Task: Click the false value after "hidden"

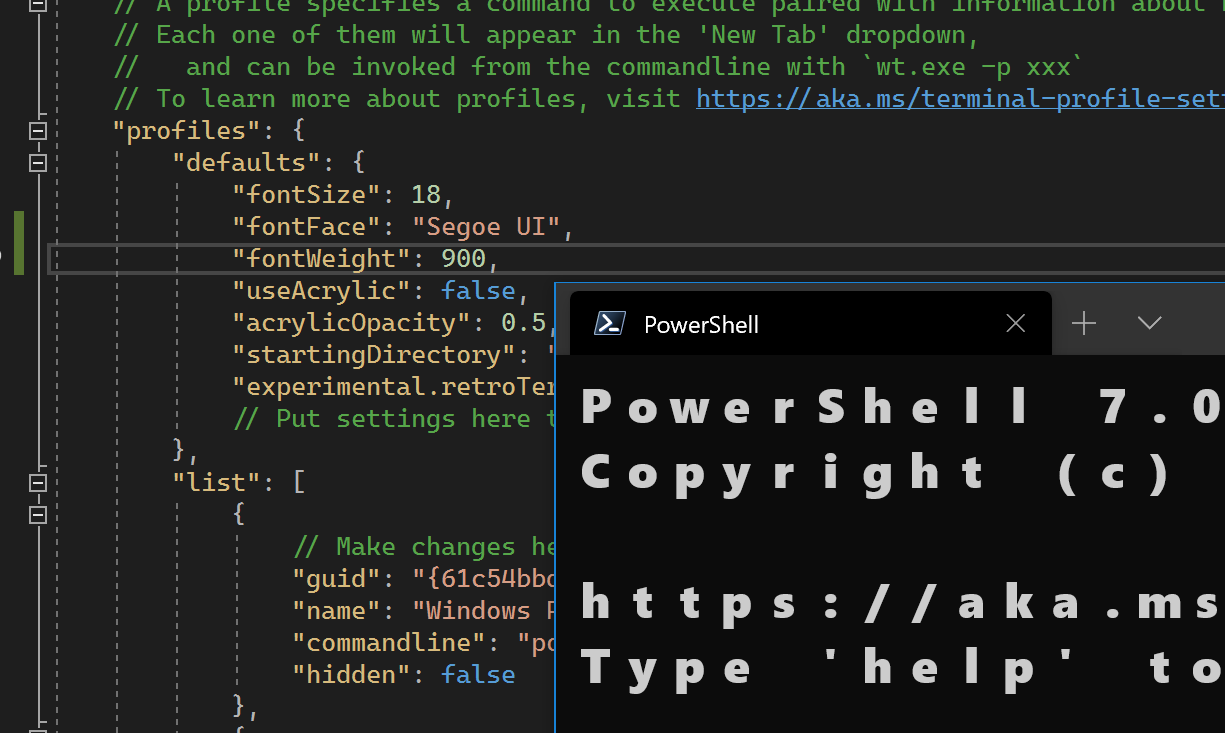Action: click(478, 674)
